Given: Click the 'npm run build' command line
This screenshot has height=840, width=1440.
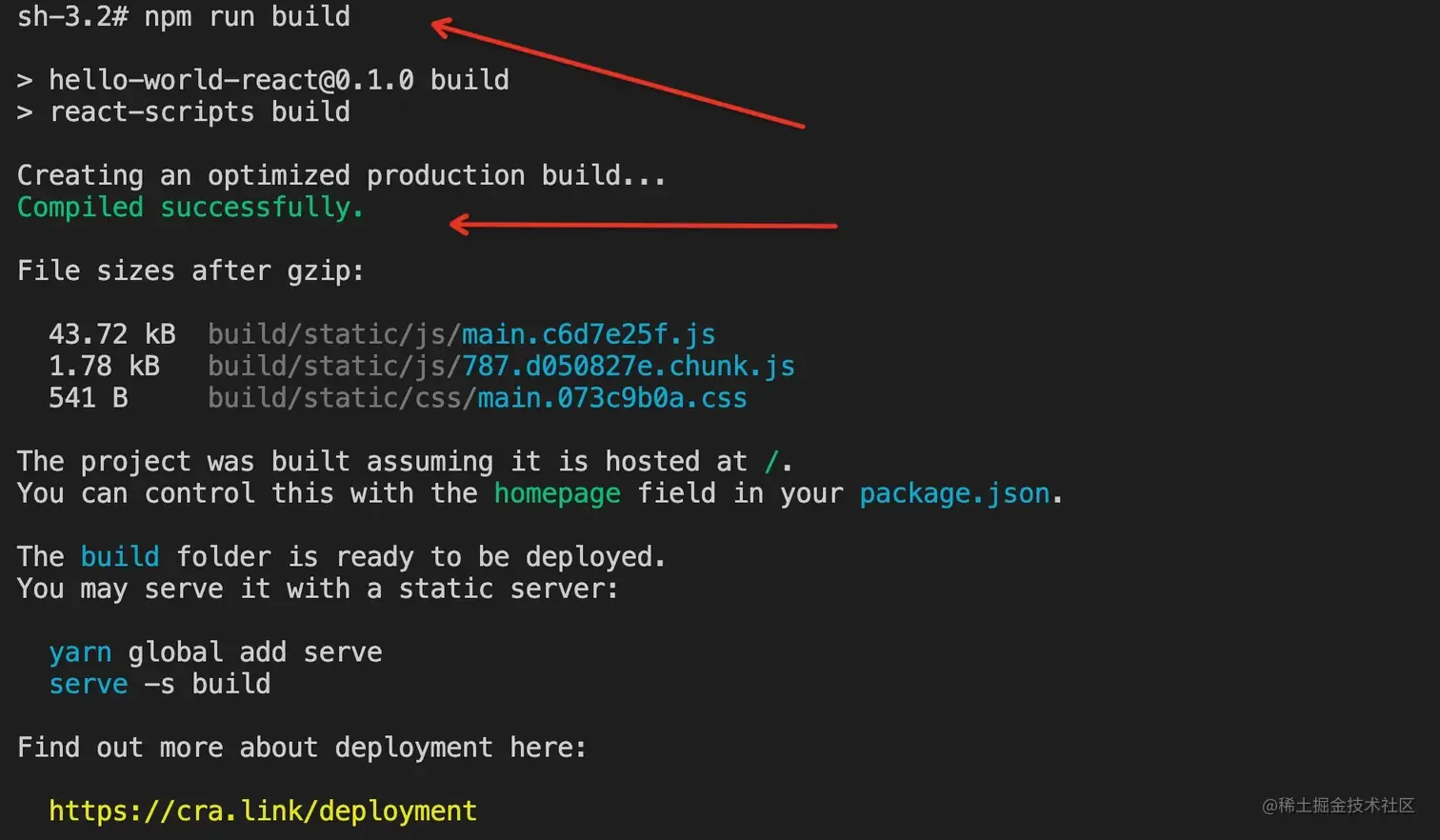Looking at the screenshot, I should pos(184,16).
